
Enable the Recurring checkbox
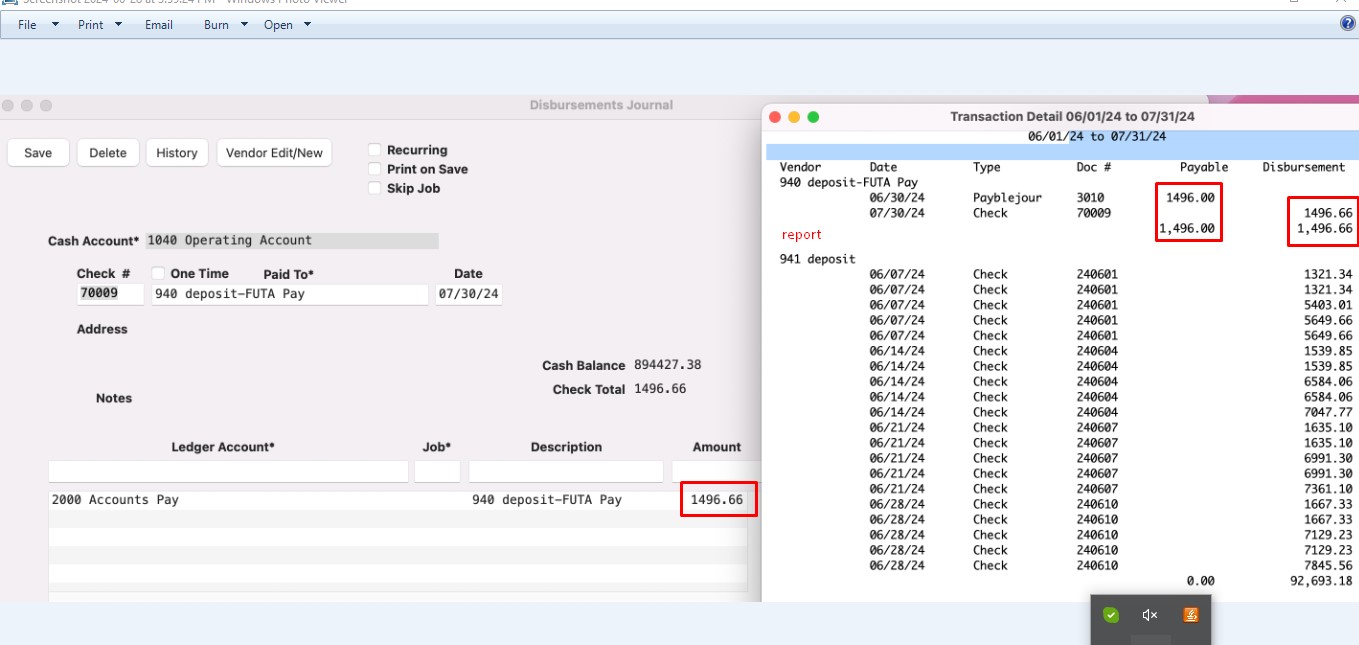[376, 150]
